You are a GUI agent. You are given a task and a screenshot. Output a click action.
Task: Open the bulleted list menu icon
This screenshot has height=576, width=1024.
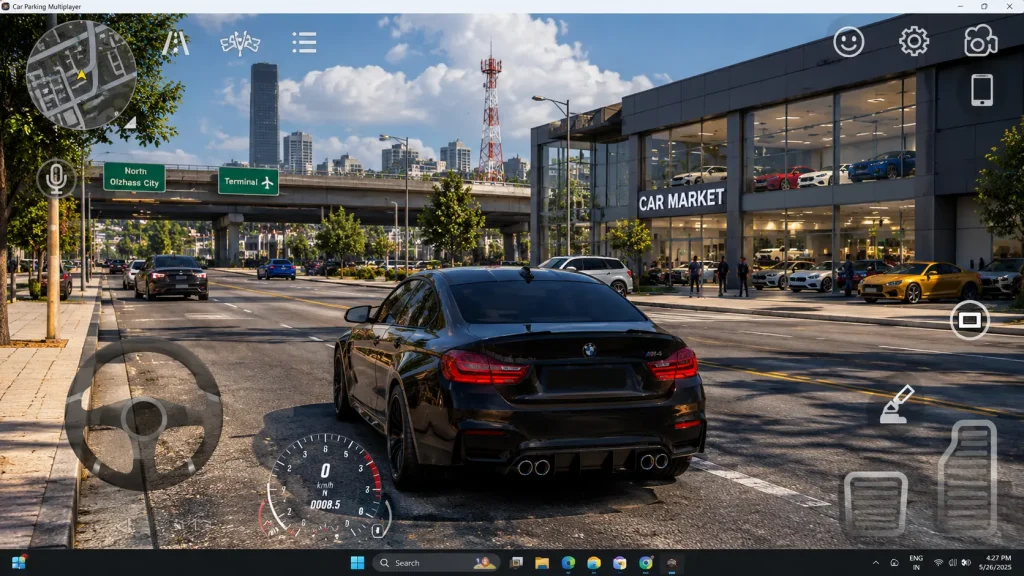pyautogui.click(x=304, y=42)
